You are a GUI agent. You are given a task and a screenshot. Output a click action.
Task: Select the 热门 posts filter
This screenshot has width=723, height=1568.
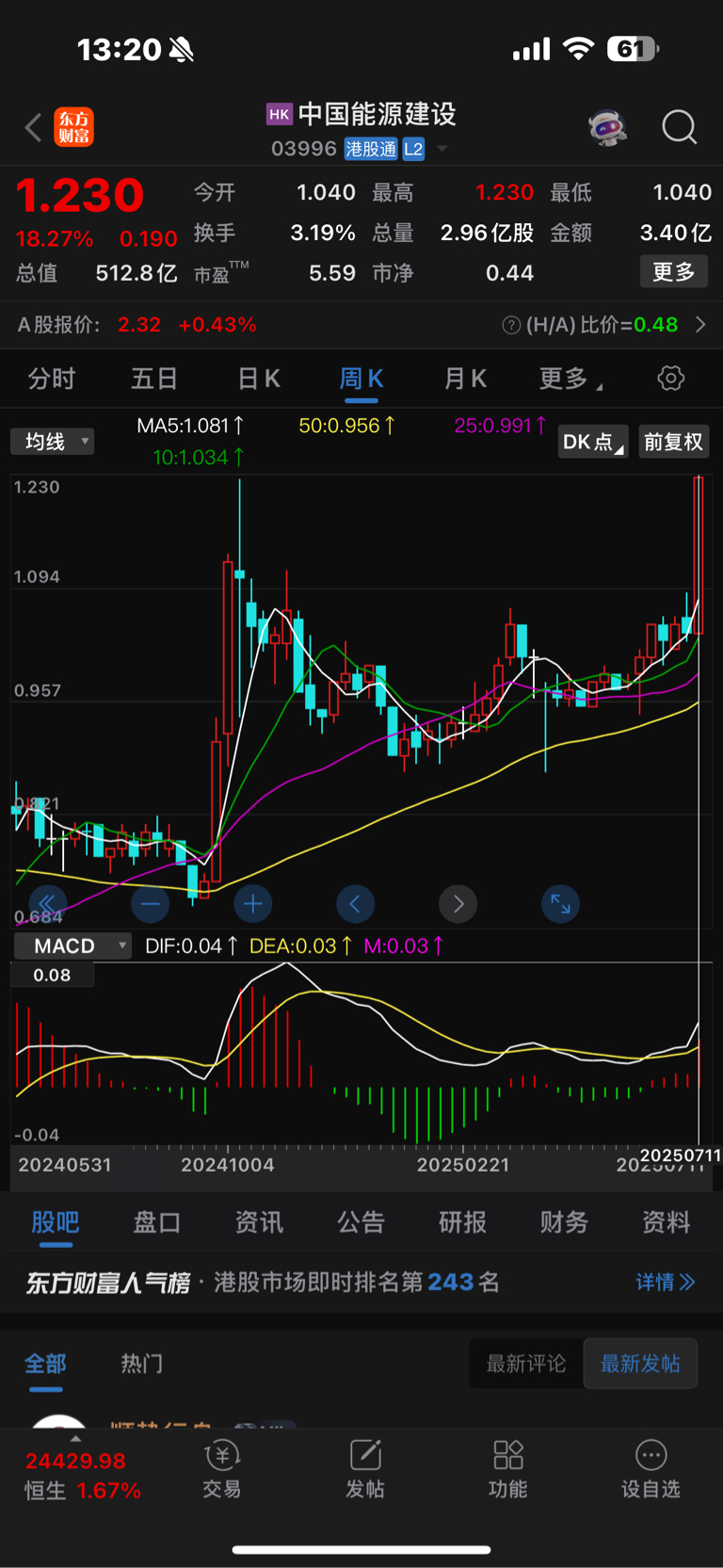142,1364
